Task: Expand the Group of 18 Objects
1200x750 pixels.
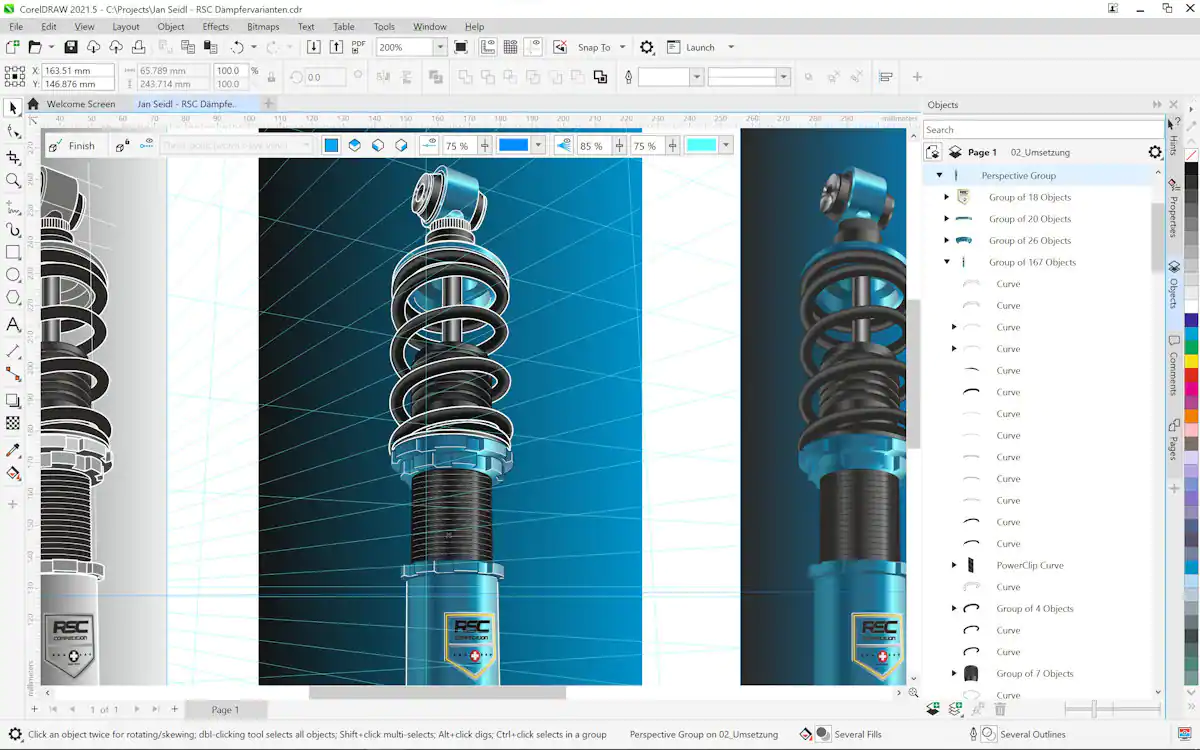Action: tap(945, 197)
